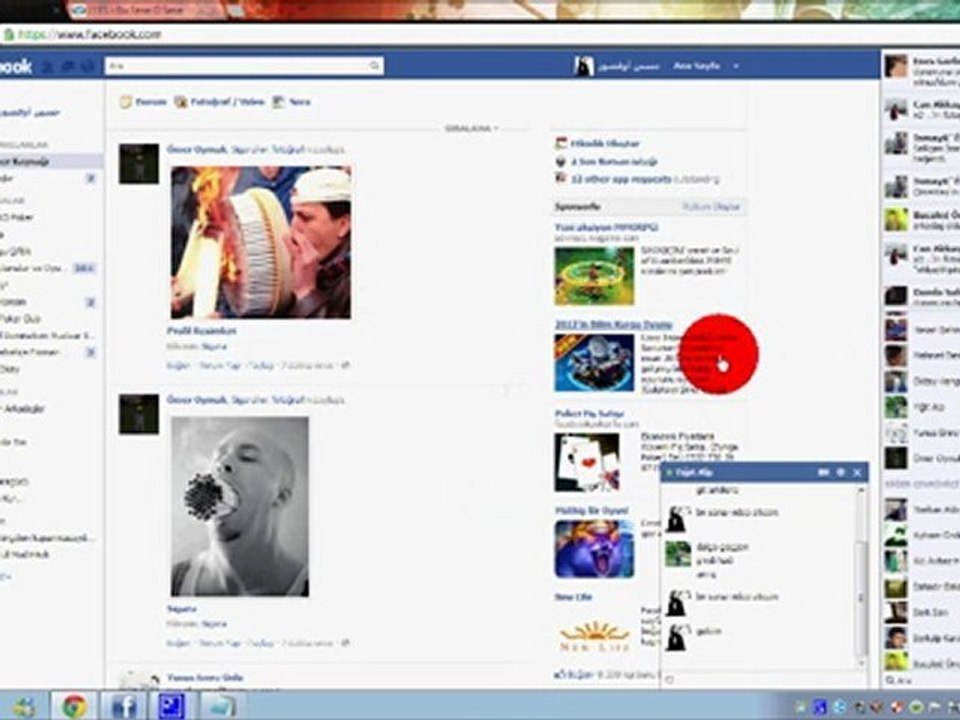Open the Poker Fiş Satışı ad title
This screenshot has width=960, height=720.
589,414
